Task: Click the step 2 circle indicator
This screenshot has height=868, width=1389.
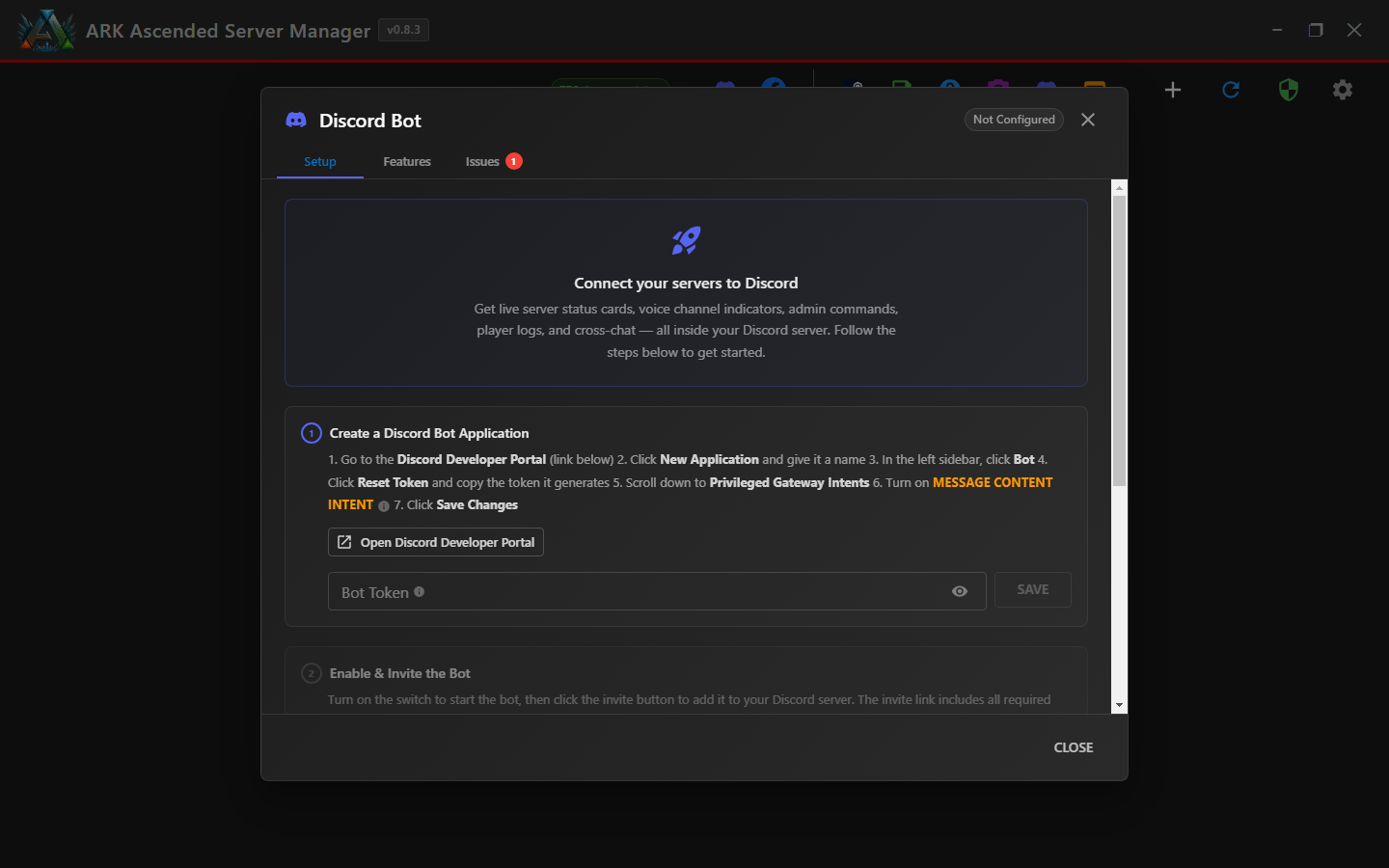Action: pos(312,673)
